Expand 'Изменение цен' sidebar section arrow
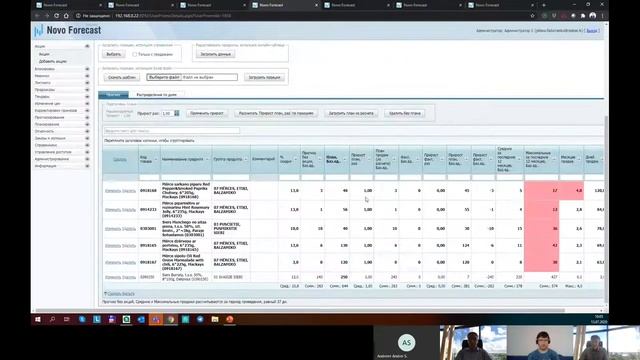The height and width of the screenshot is (360, 640). [87, 104]
